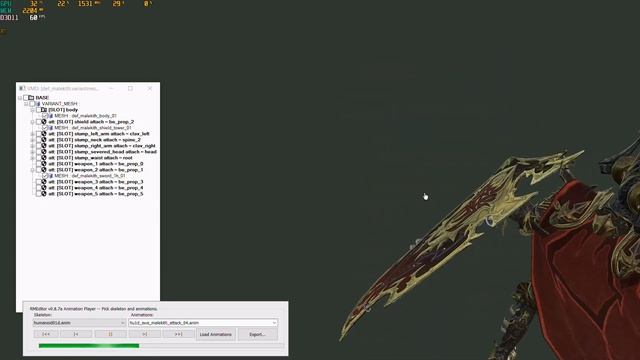The height and width of the screenshot is (360, 640).
Task: Uncheck the def_malekith_body_01 mesh checkbox
Action: (45, 116)
